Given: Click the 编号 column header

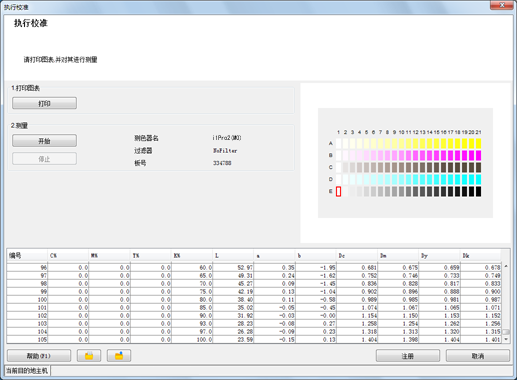Looking at the screenshot, I should click(x=27, y=256).
